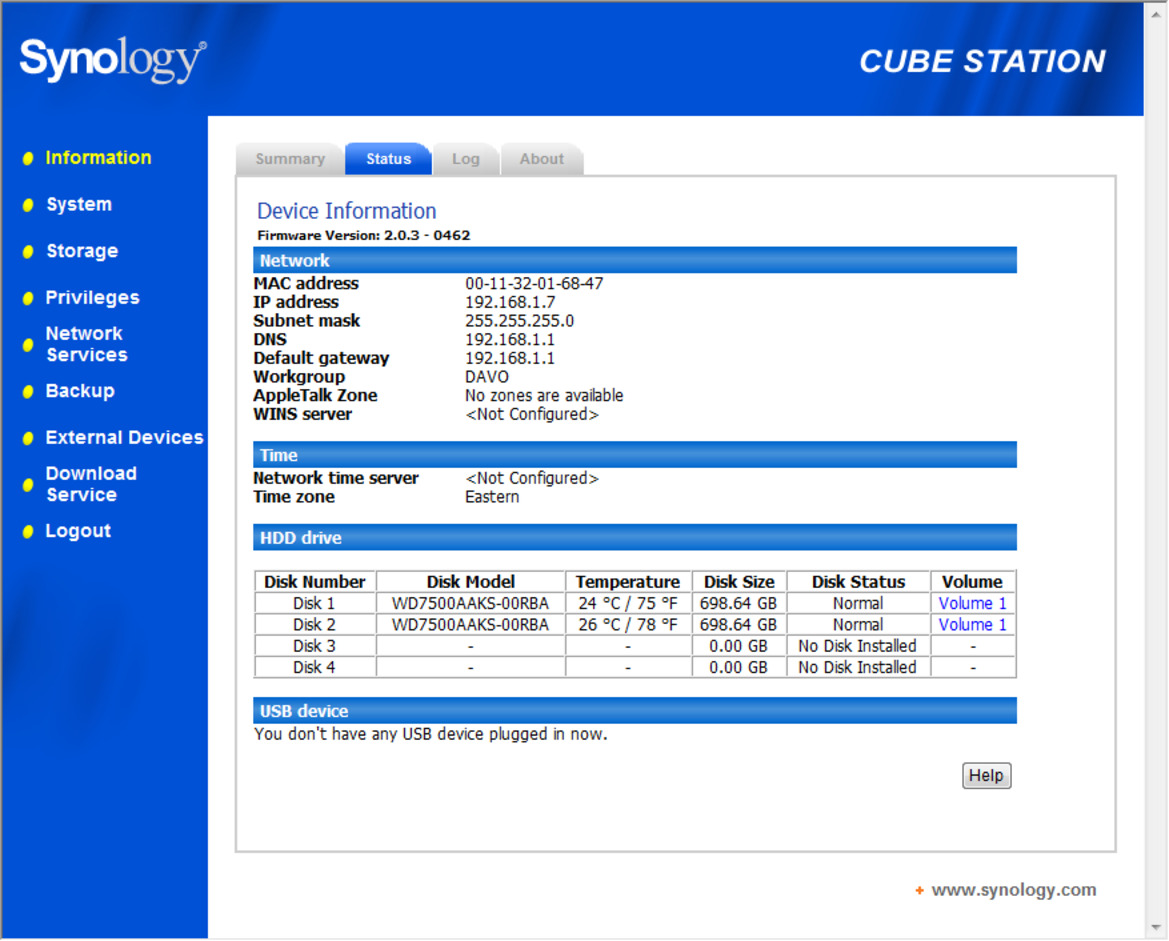The width and height of the screenshot is (1169, 941).
Task: Open Download Service in the sidebar
Action: (x=91, y=485)
